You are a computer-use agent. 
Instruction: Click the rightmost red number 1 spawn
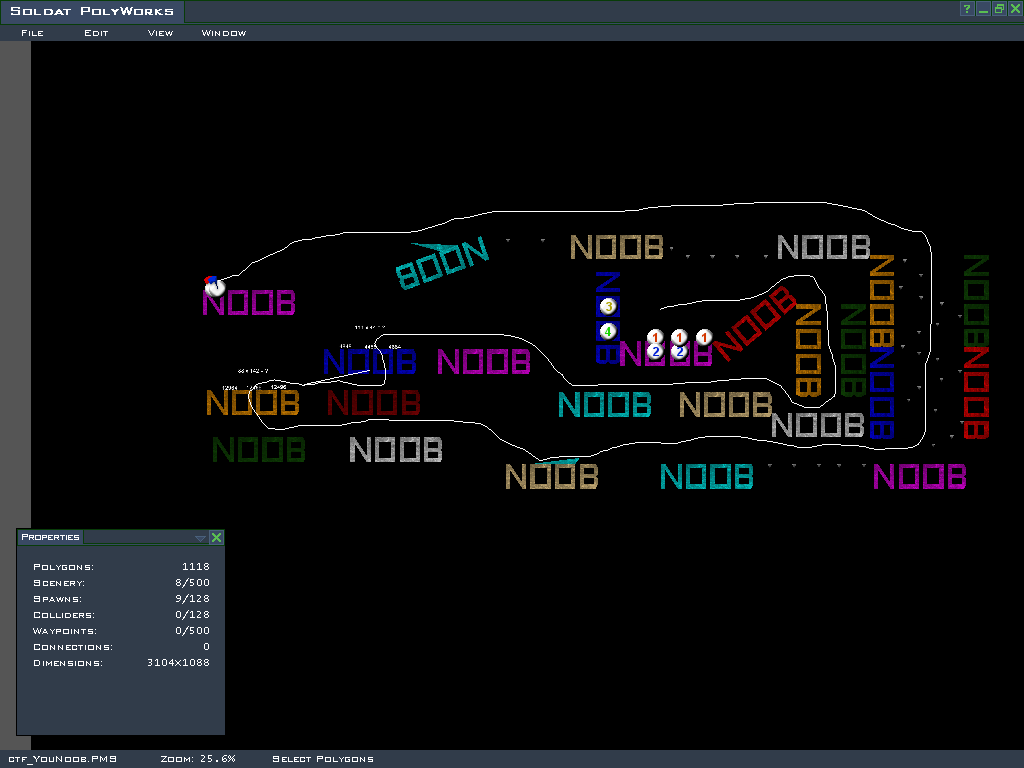point(704,337)
